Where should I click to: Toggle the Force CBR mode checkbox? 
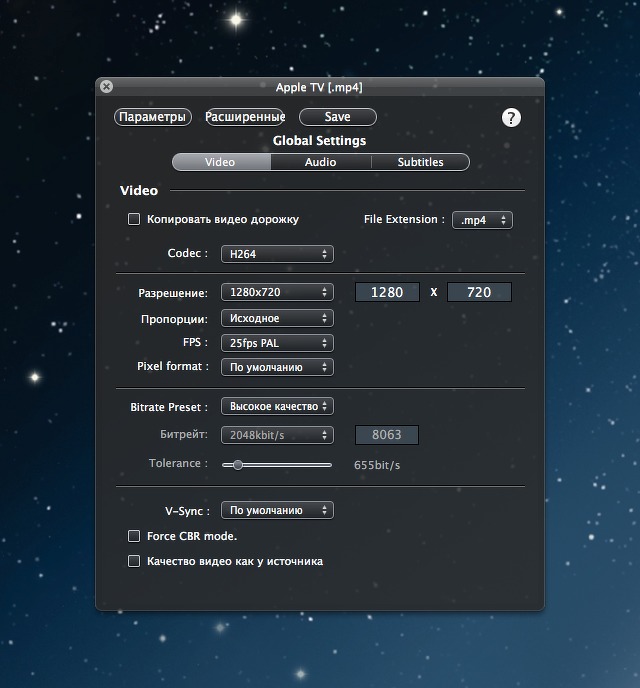(134, 536)
